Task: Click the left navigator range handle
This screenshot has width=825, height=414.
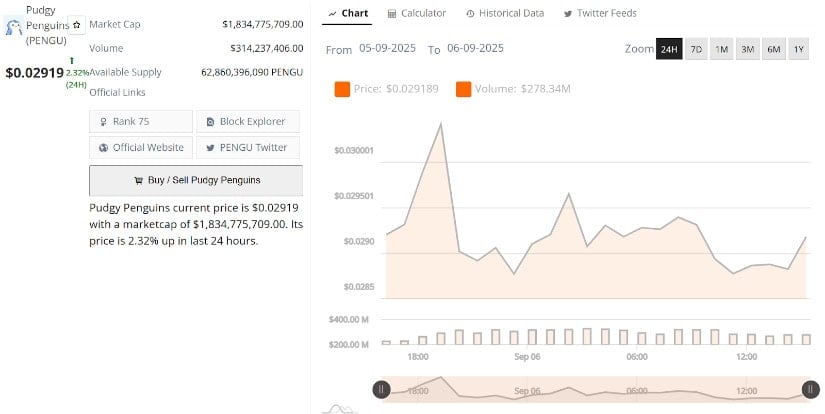Action: pos(381,390)
